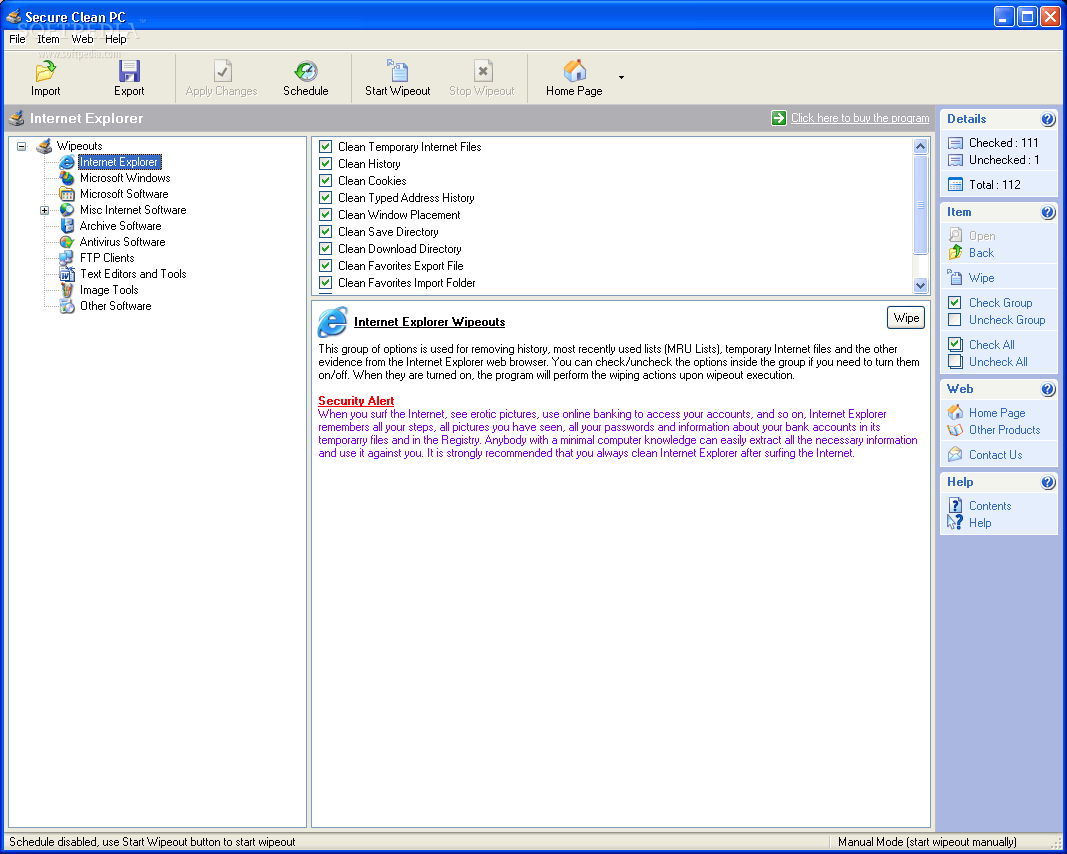Select the Archive Software tree icon
This screenshot has height=854, width=1067.
click(x=67, y=226)
